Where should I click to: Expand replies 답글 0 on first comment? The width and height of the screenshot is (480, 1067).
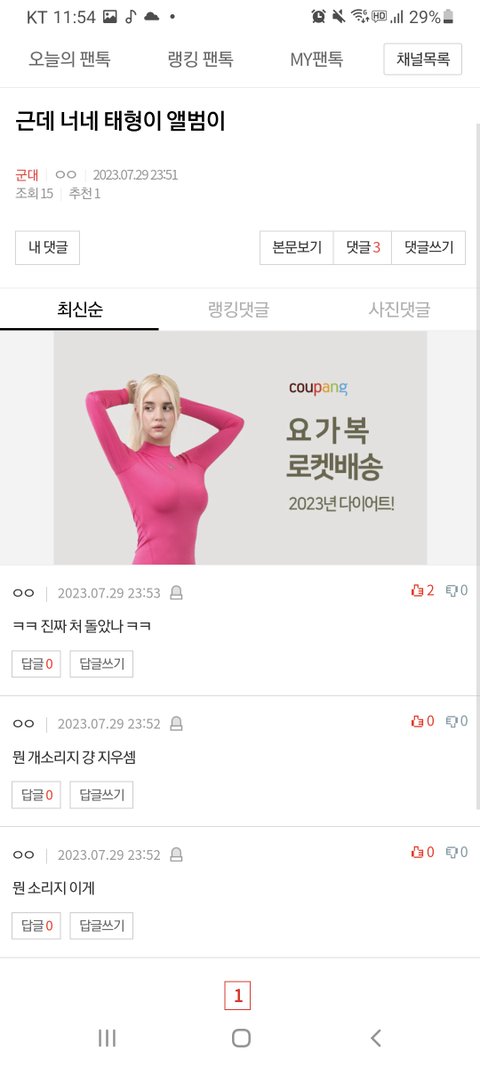[36, 664]
